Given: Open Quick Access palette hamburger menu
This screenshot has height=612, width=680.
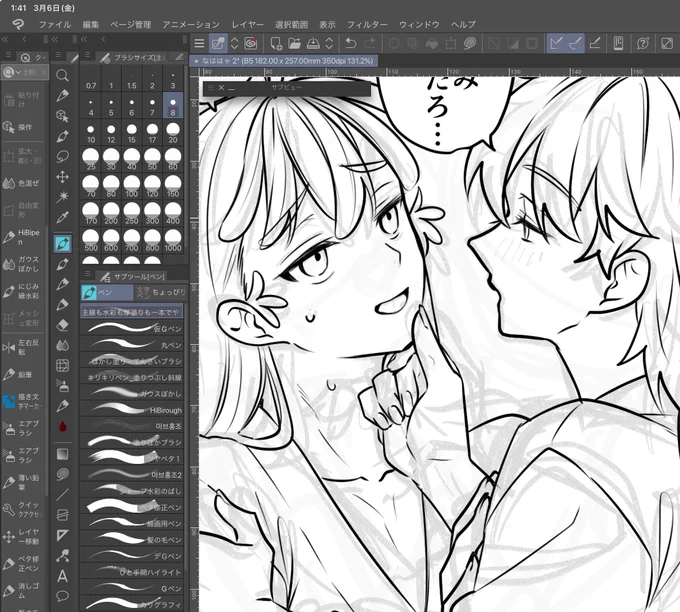Looking at the screenshot, I should point(8,55).
